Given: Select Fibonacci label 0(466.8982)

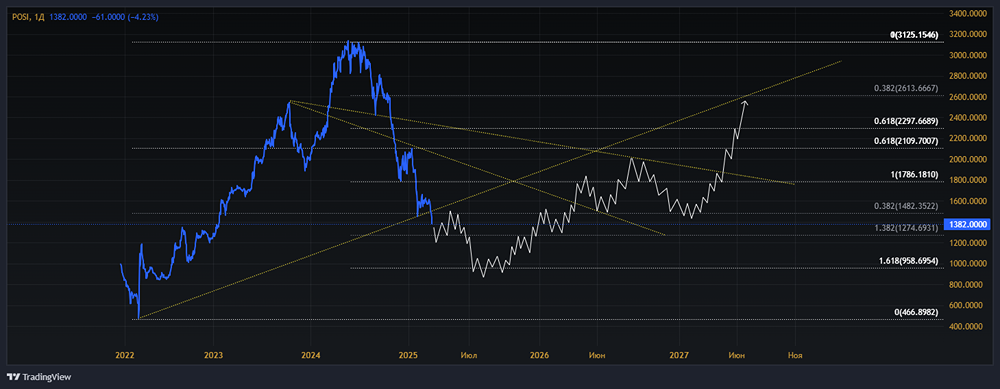Looking at the screenshot, I should 916,312.
